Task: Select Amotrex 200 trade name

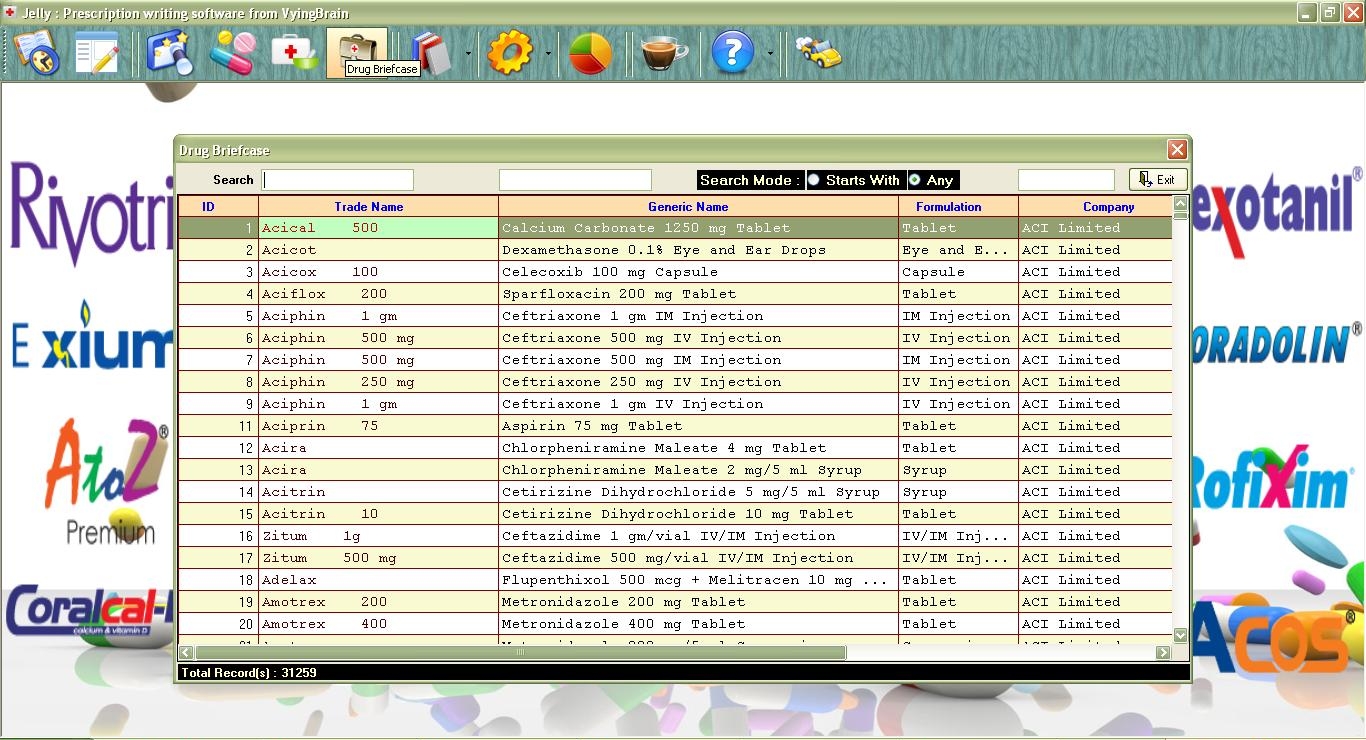Action: pyautogui.click(x=378, y=602)
